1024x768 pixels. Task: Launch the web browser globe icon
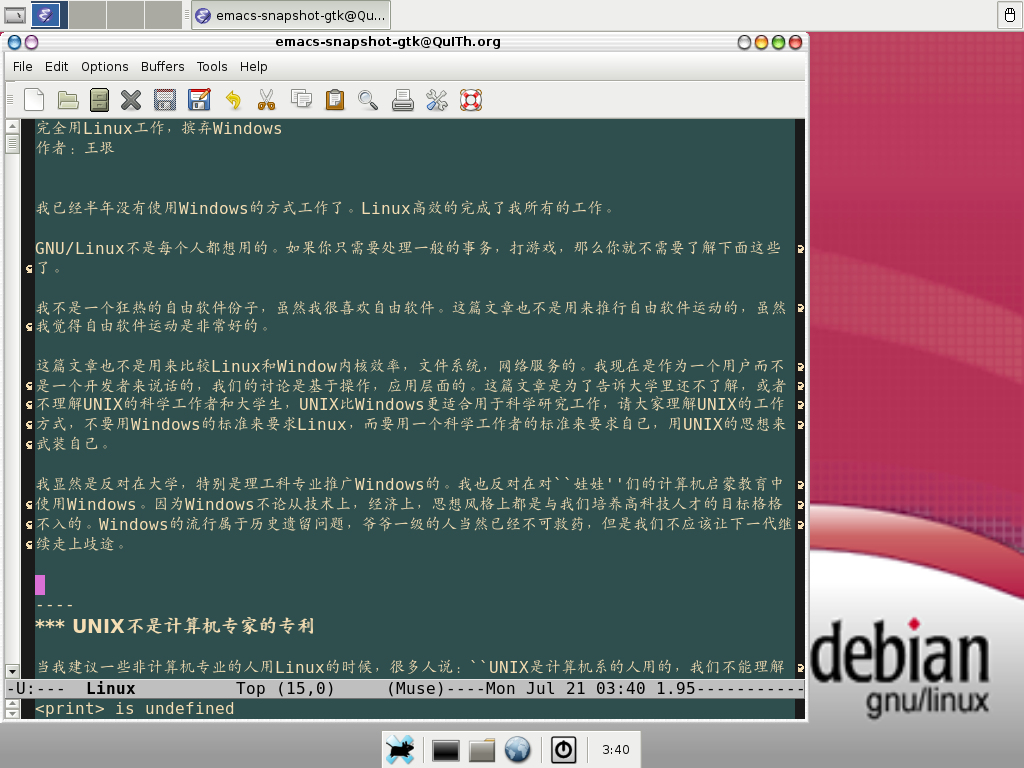pyautogui.click(x=517, y=750)
